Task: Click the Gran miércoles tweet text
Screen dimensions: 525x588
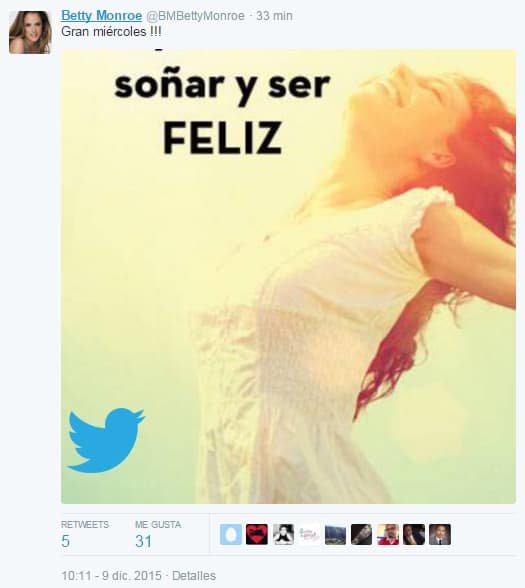Action: pyautogui.click(x=111, y=32)
